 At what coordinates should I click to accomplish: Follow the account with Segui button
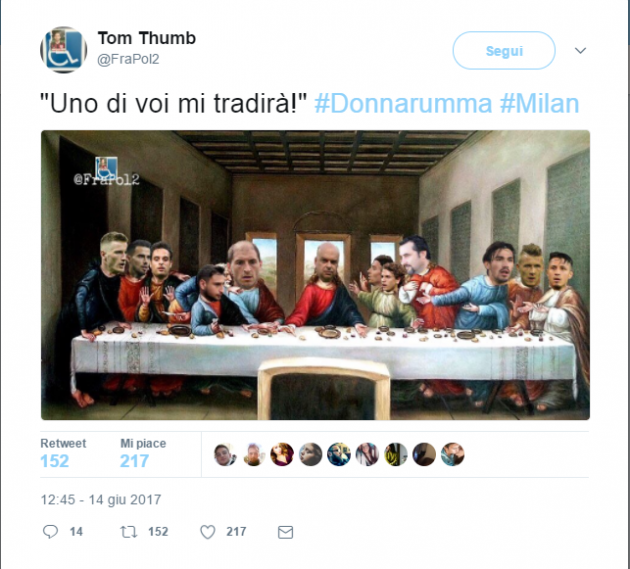point(504,51)
